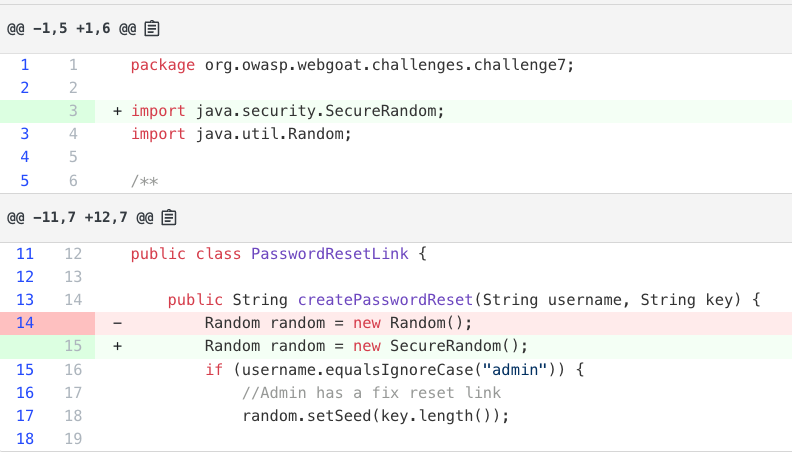The height and width of the screenshot is (460, 792).
Task: Select new line number 3 of SecureRandom import
Action: [73, 111]
